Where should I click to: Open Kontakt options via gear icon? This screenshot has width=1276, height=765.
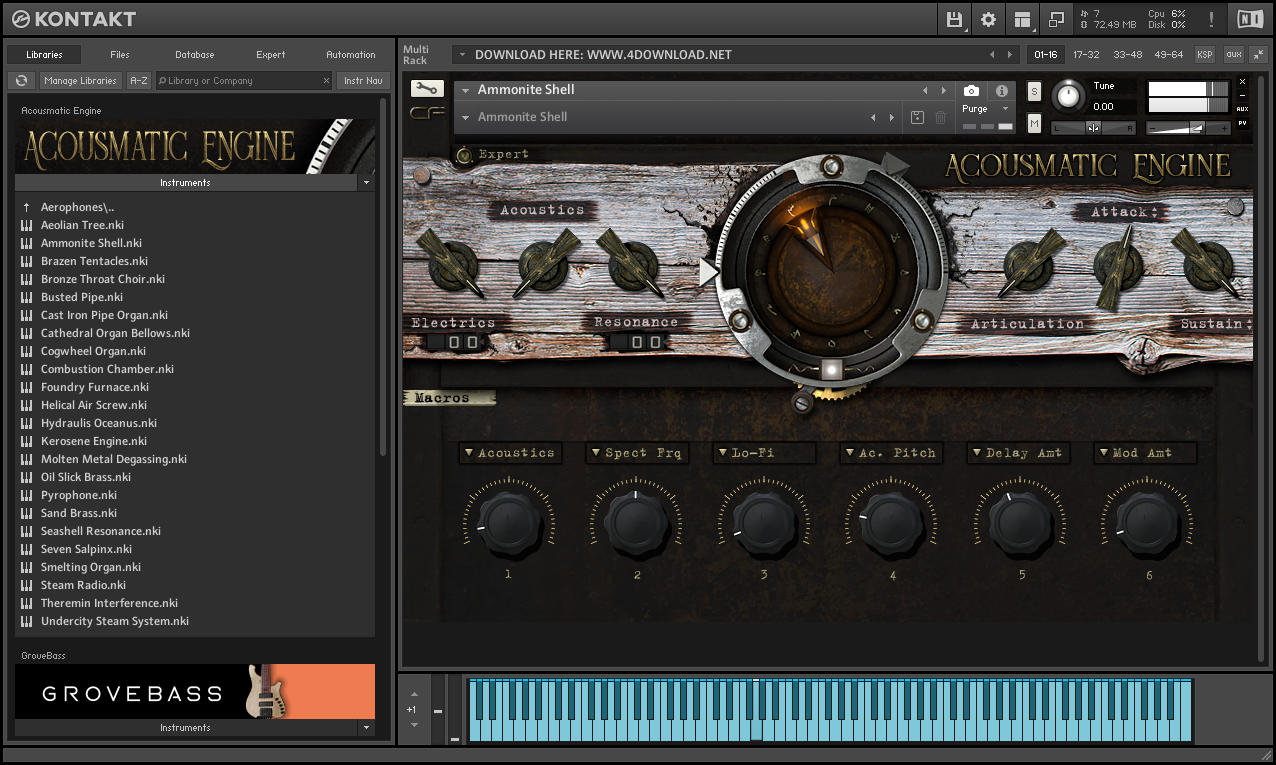click(x=988, y=19)
